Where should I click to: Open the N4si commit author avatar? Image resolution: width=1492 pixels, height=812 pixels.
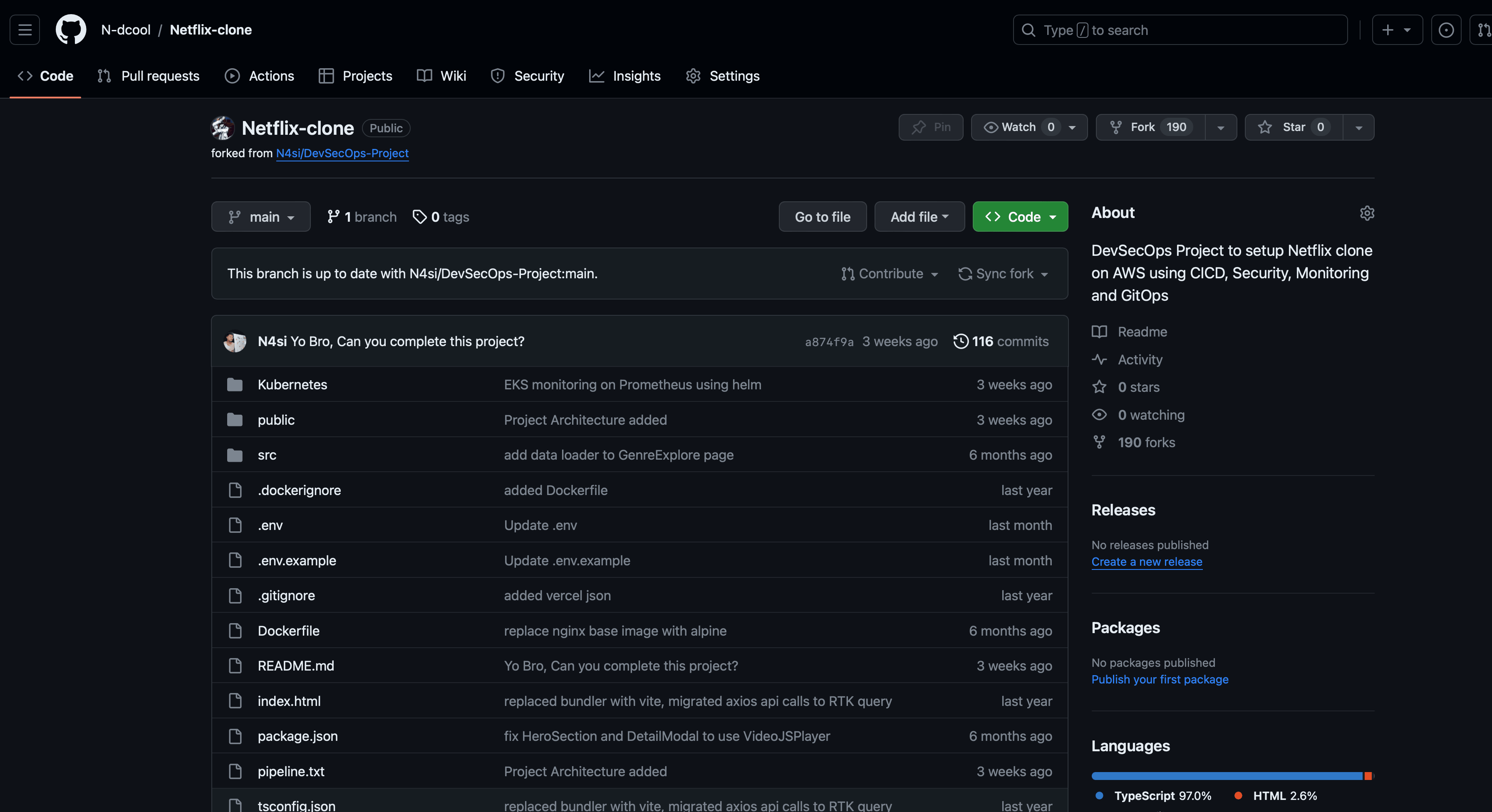(x=235, y=341)
